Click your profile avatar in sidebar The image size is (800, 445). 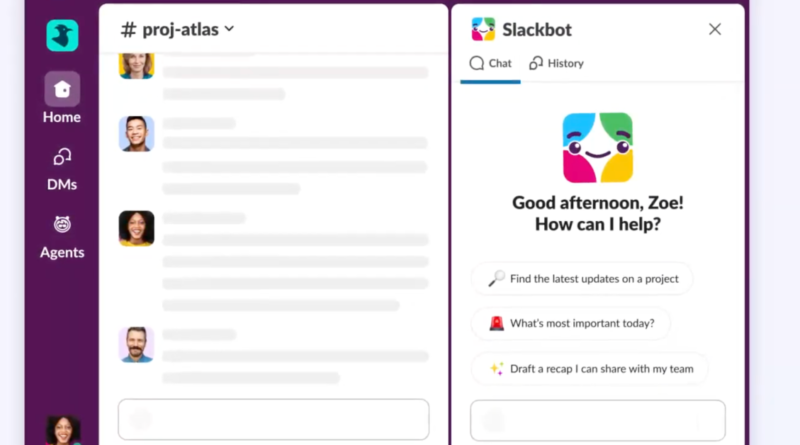(62, 430)
